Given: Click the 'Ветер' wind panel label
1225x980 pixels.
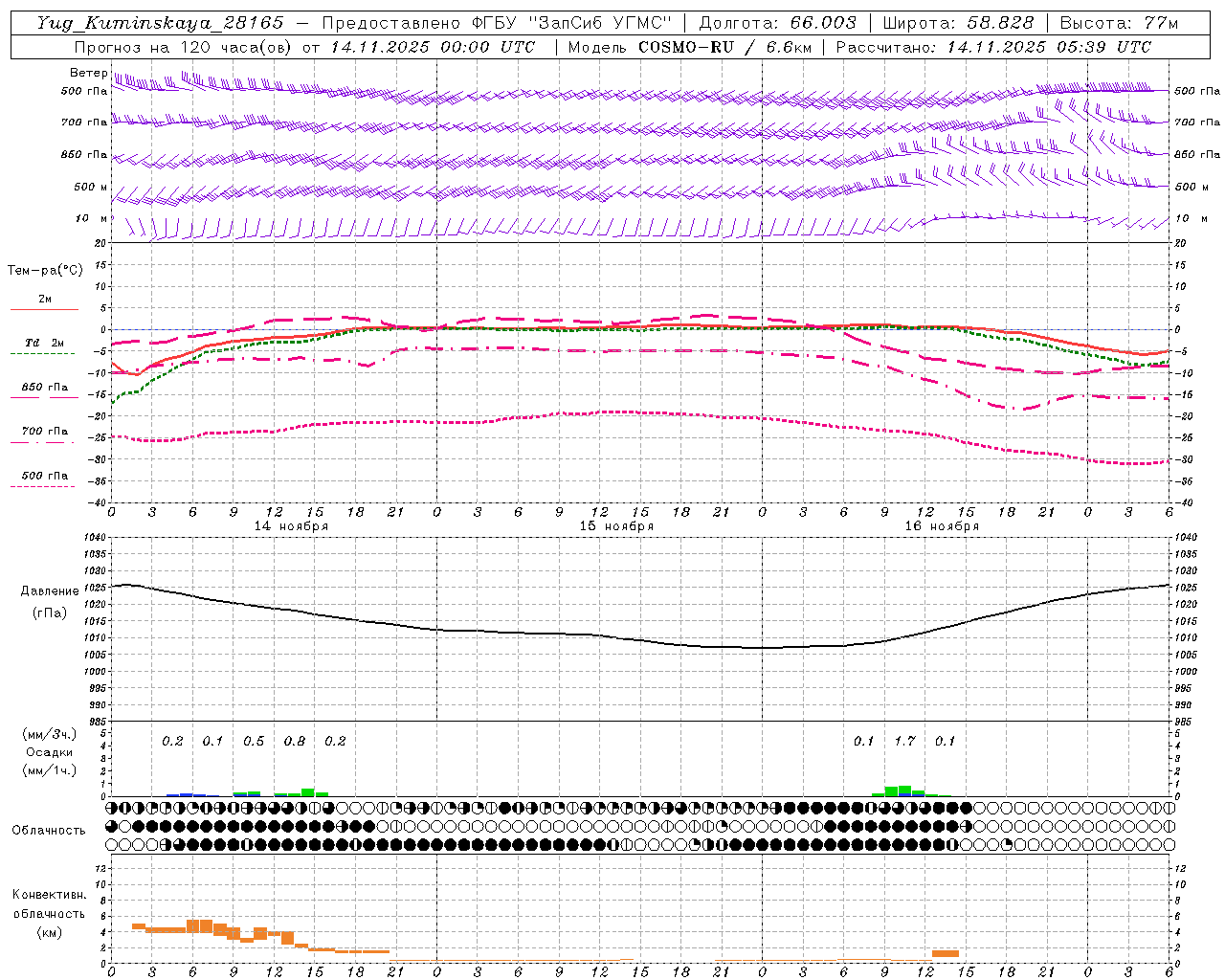Looking at the screenshot, I should (88, 73).
